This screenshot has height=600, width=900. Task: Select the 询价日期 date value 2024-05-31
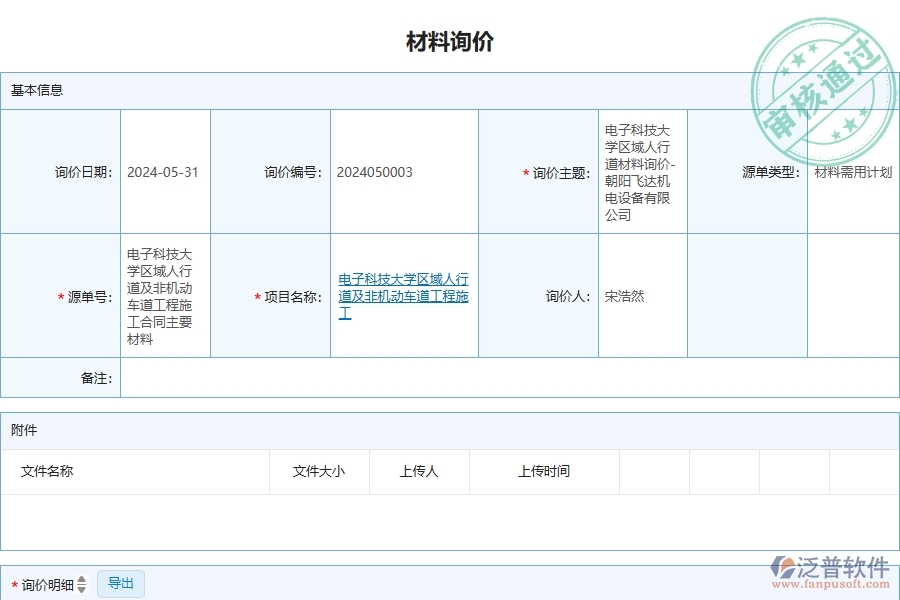coord(163,171)
